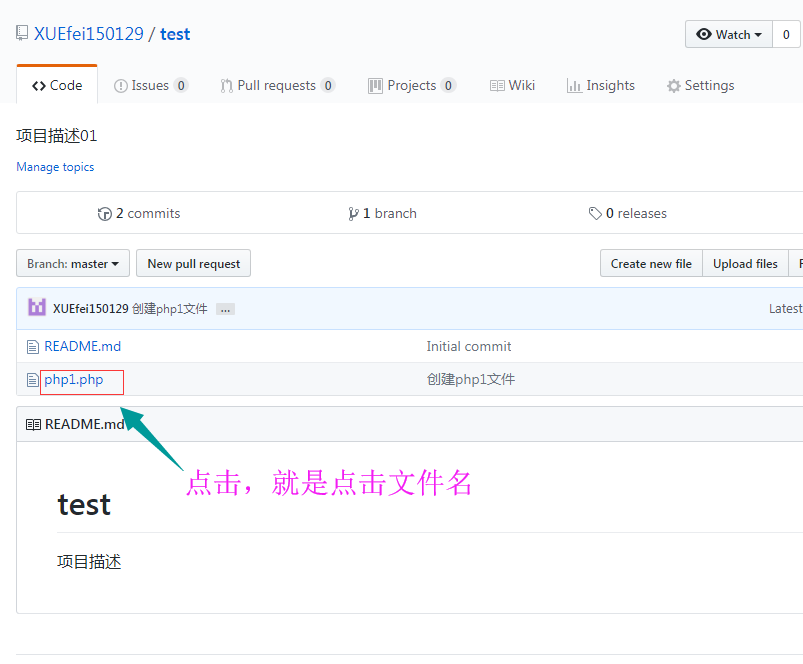Click the commits clock history icon
Image resolution: width=803 pixels, height=664 pixels.
(x=104, y=214)
